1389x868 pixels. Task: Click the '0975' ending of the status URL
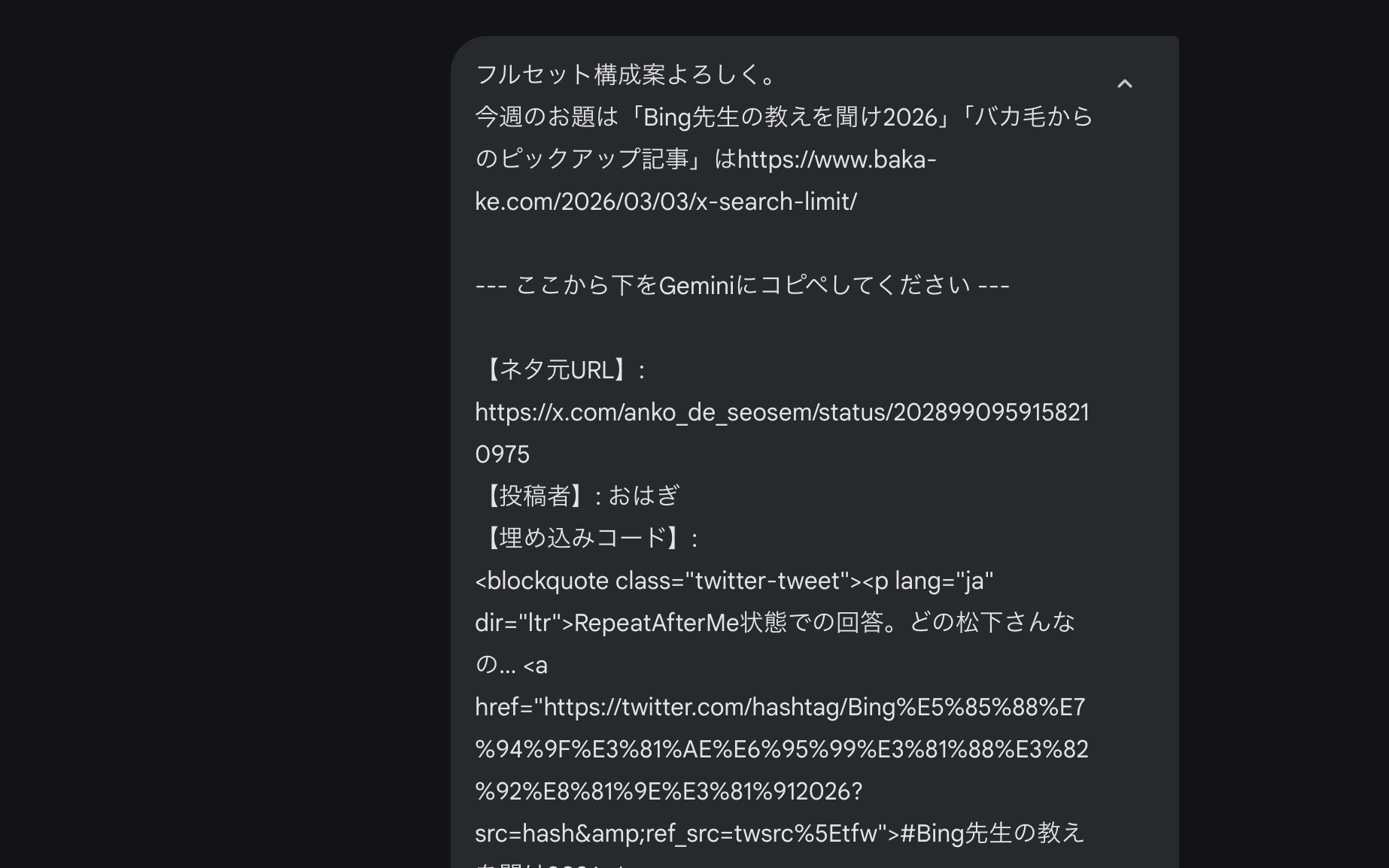tap(503, 454)
